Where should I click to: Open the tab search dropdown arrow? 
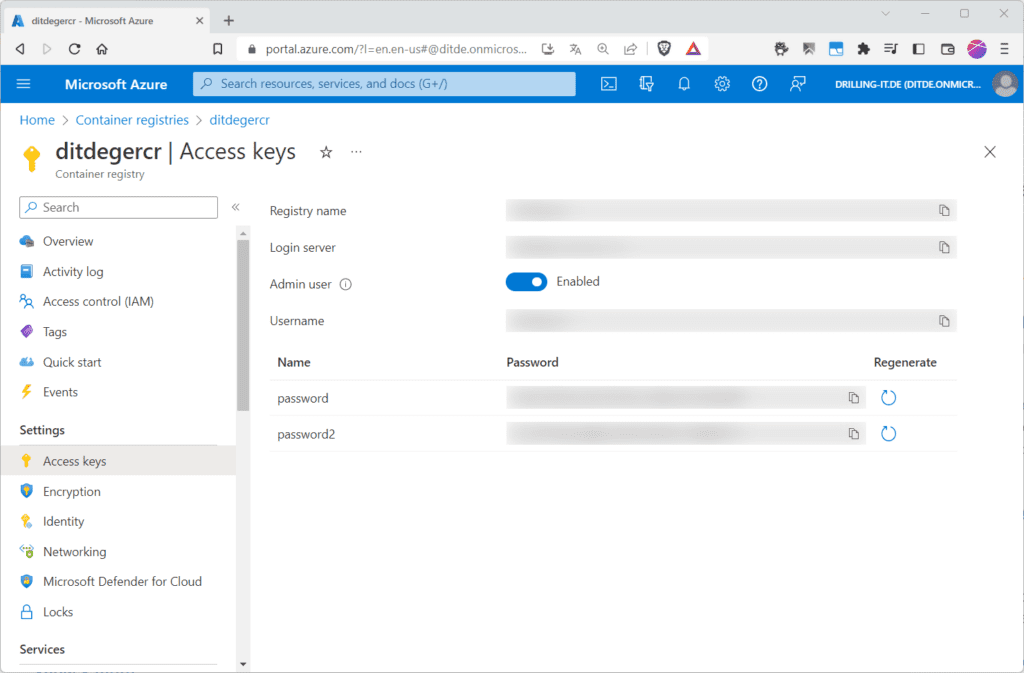(886, 13)
